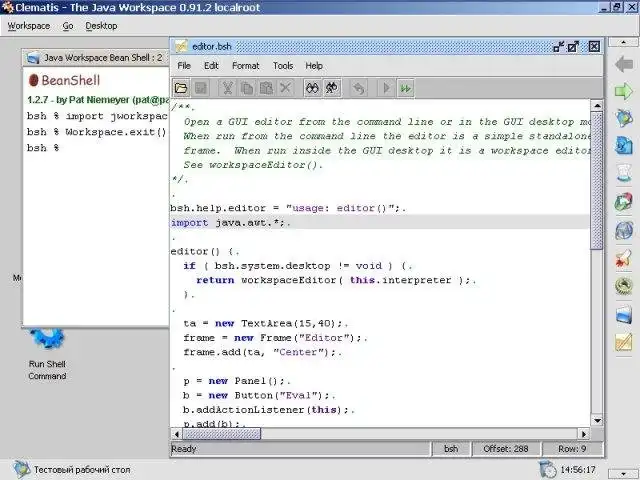Click the Open file folder icon
The height and width of the screenshot is (480, 640).
[x=181, y=88]
